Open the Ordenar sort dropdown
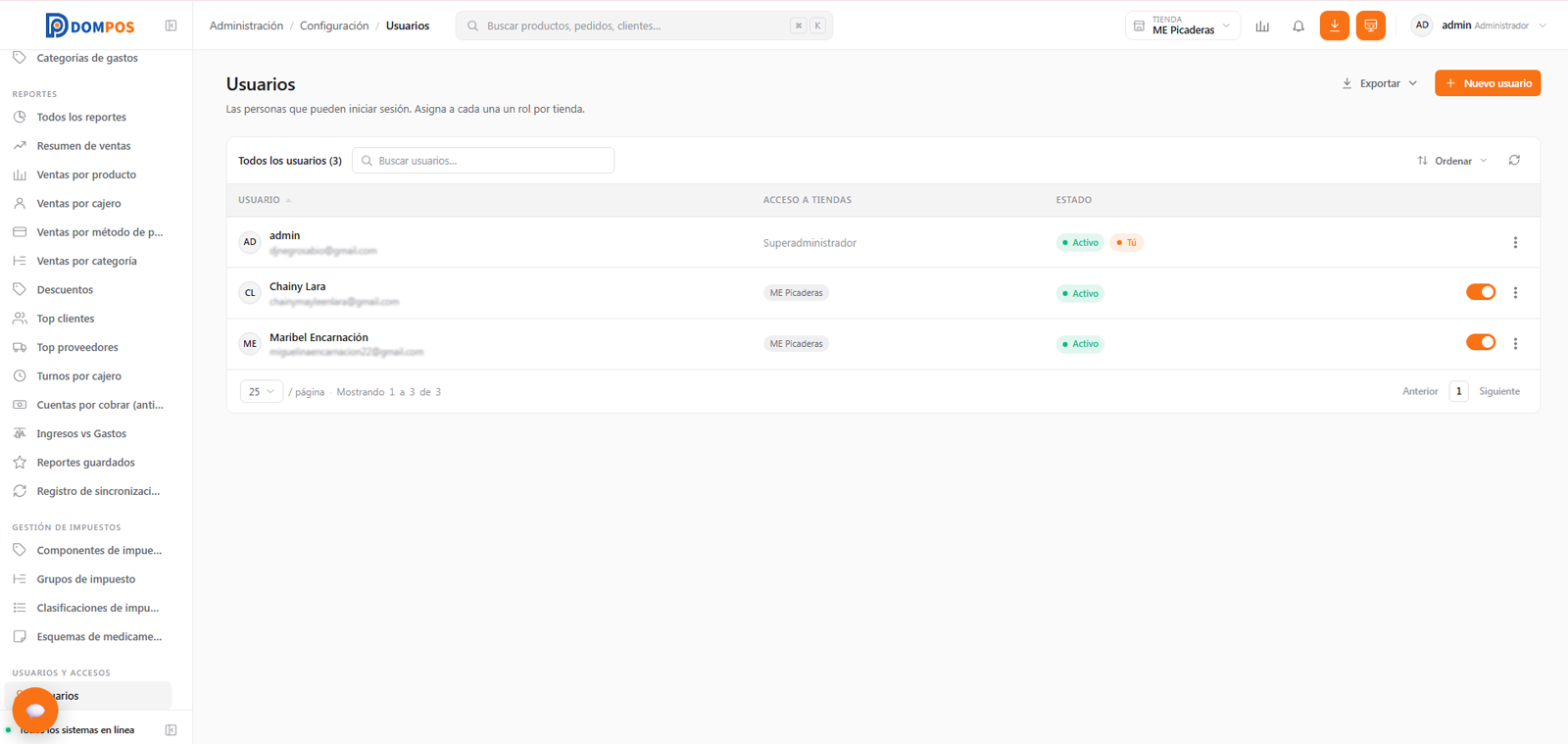The image size is (1568, 744). (1452, 161)
